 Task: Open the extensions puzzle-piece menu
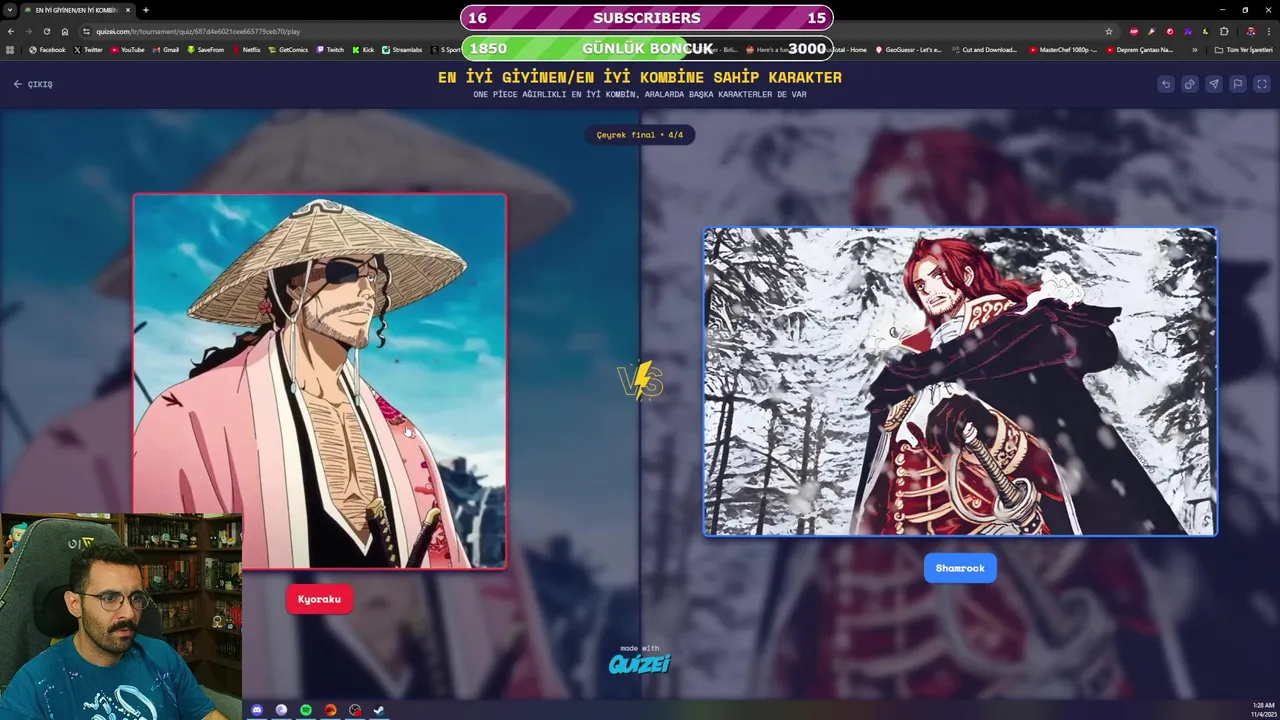point(1224,31)
